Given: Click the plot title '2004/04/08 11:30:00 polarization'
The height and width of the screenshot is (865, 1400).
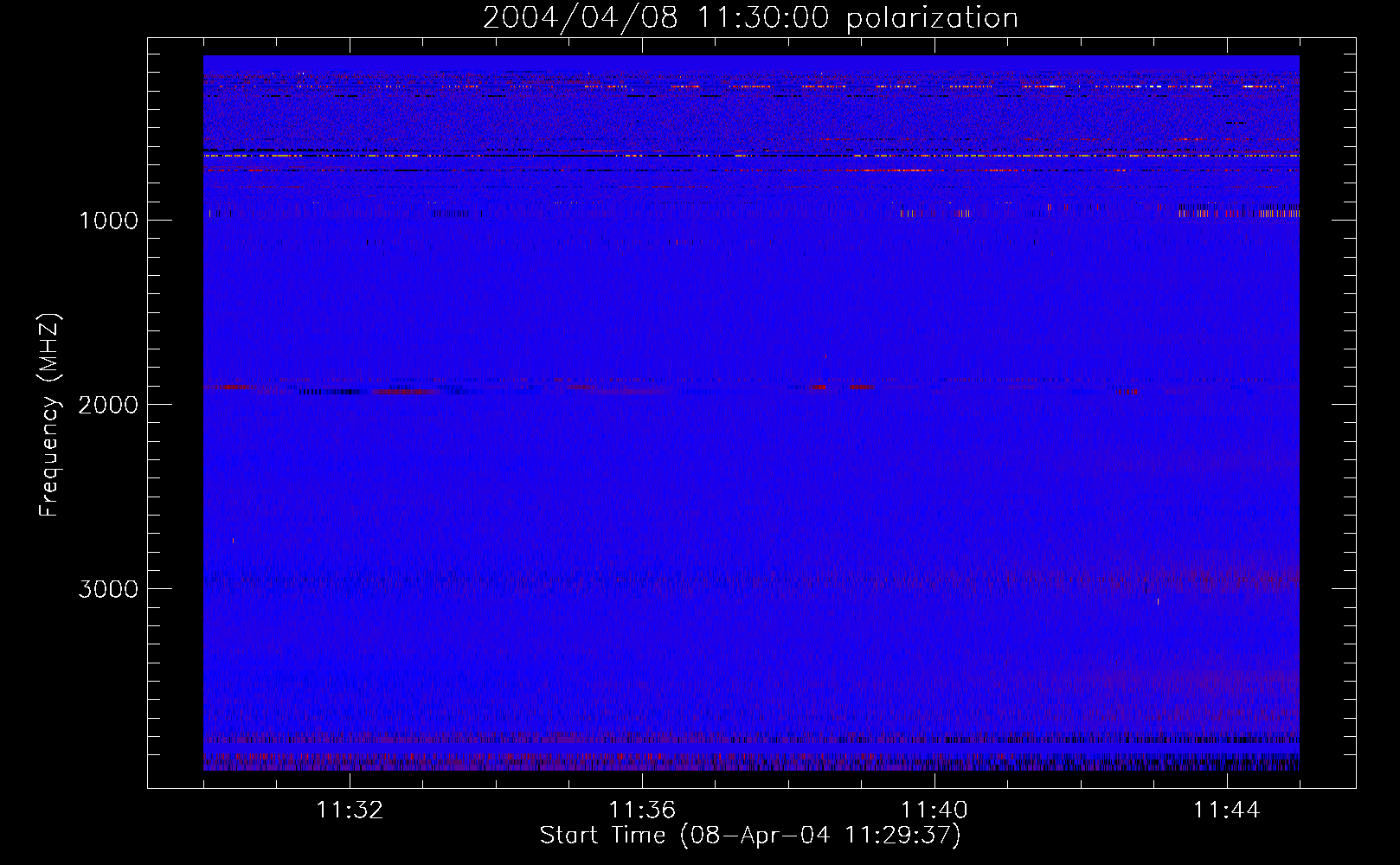Looking at the screenshot, I should click(x=750, y=17).
